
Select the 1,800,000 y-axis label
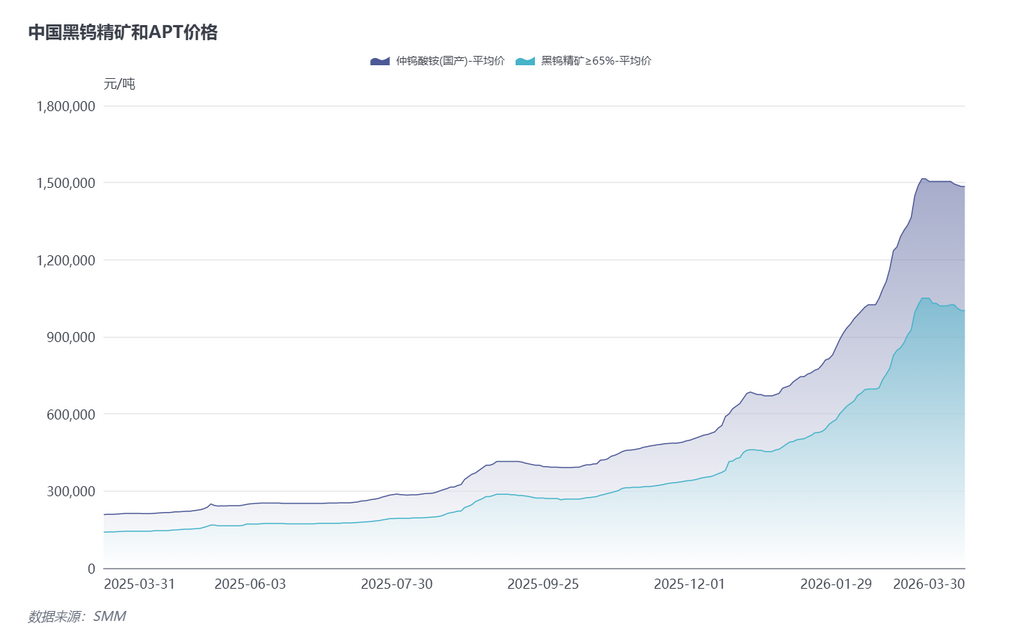click(64, 106)
